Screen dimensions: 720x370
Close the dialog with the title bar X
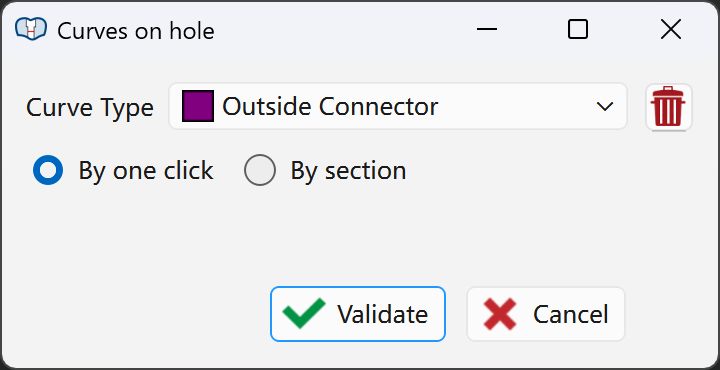pos(670,29)
